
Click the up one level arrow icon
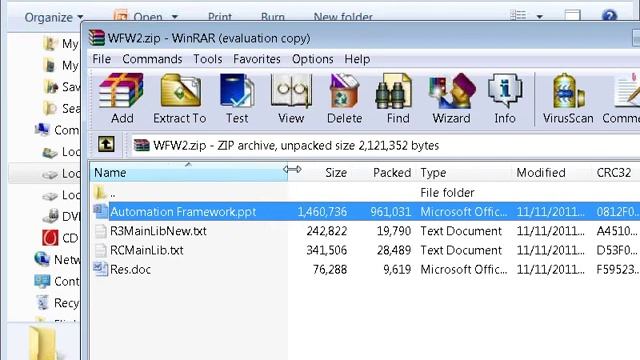106,144
